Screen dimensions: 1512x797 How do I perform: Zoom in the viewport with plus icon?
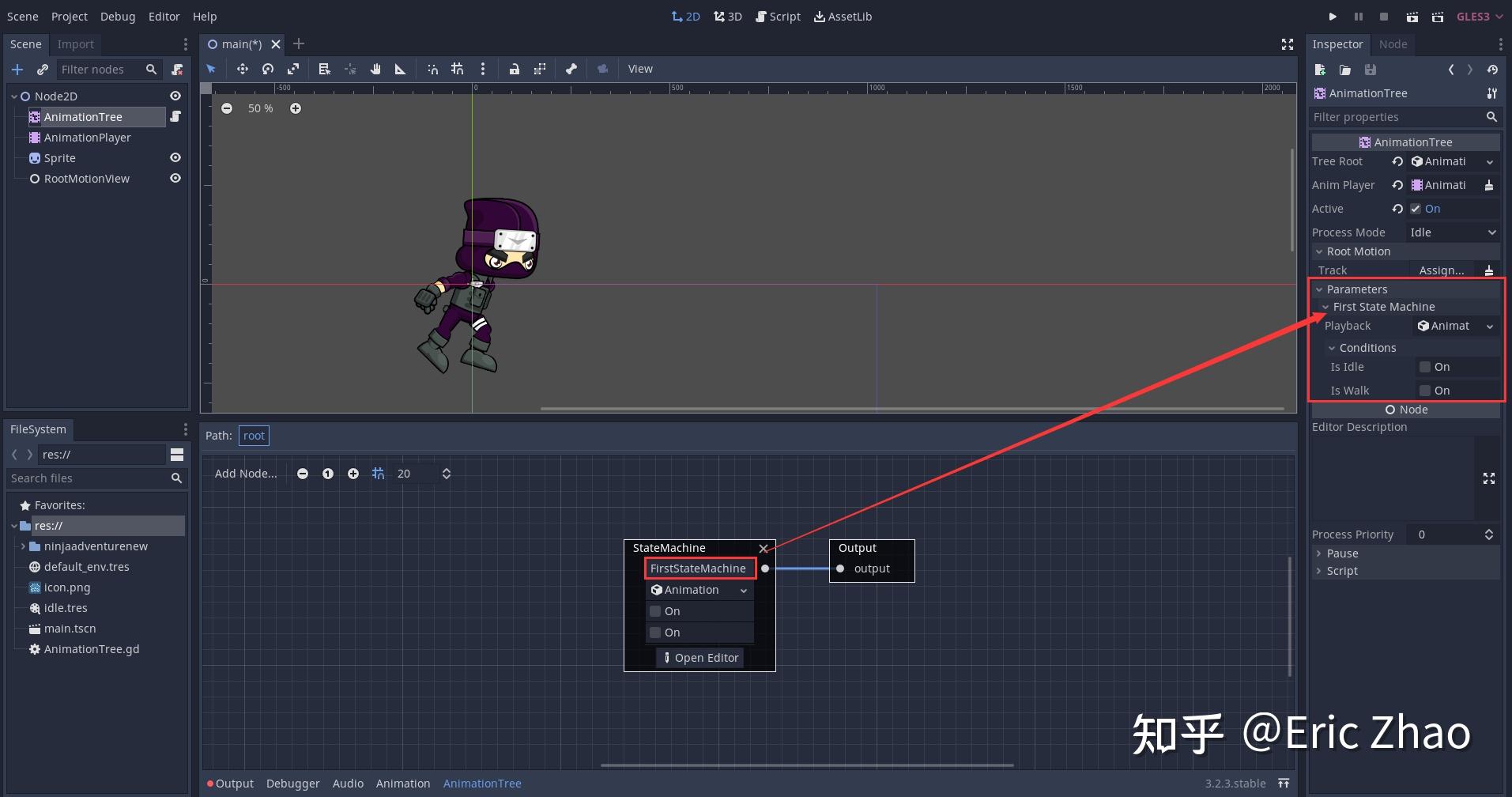tap(296, 108)
